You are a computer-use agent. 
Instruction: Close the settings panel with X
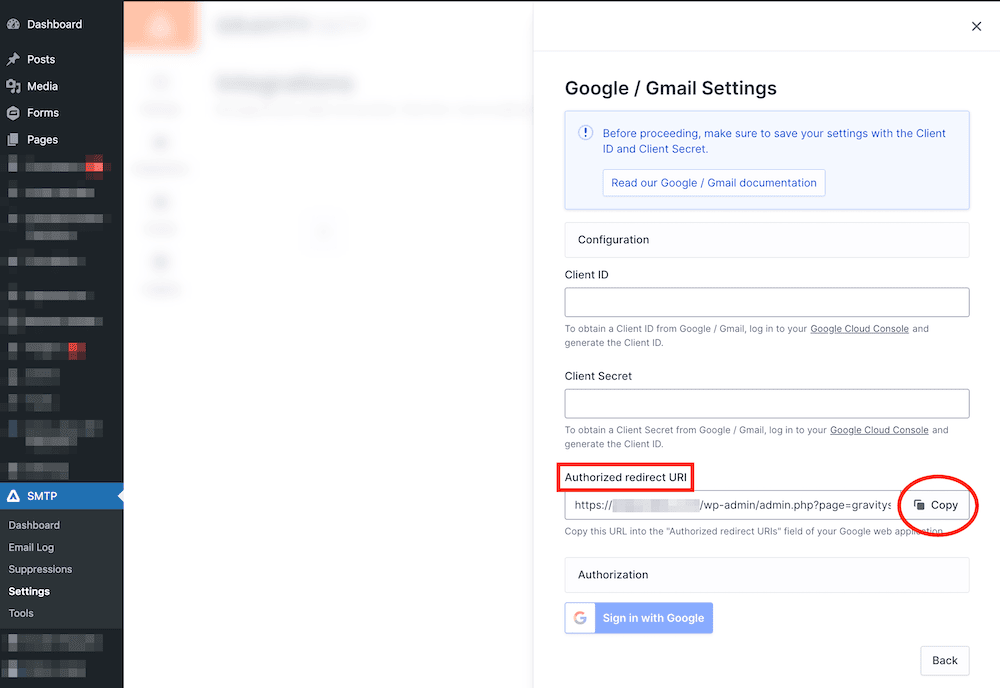[x=976, y=27]
